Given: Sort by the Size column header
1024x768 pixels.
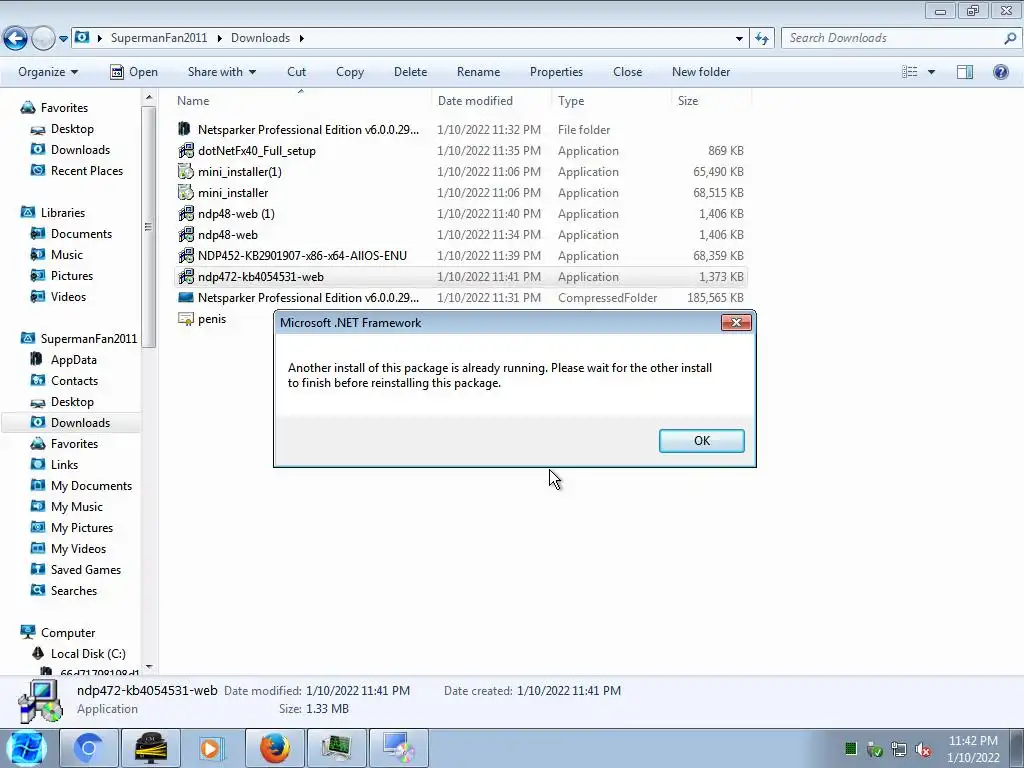Looking at the screenshot, I should click(x=688, y=101).
